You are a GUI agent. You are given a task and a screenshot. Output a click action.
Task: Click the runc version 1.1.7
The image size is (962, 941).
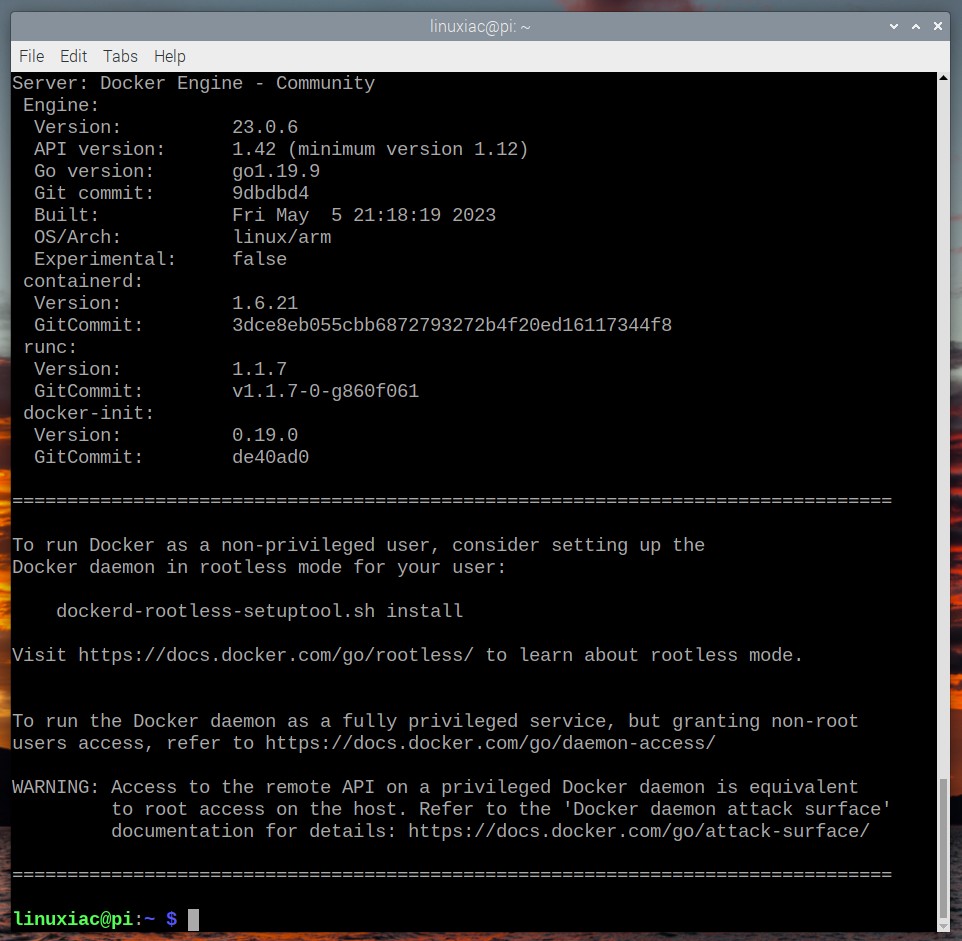pyautogui.click(x=260, y=369)
